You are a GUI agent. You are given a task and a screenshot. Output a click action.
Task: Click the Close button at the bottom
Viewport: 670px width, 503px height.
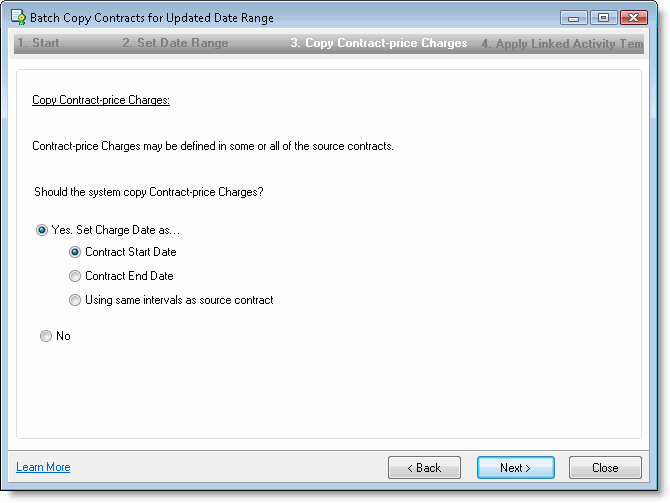point(605,467)
